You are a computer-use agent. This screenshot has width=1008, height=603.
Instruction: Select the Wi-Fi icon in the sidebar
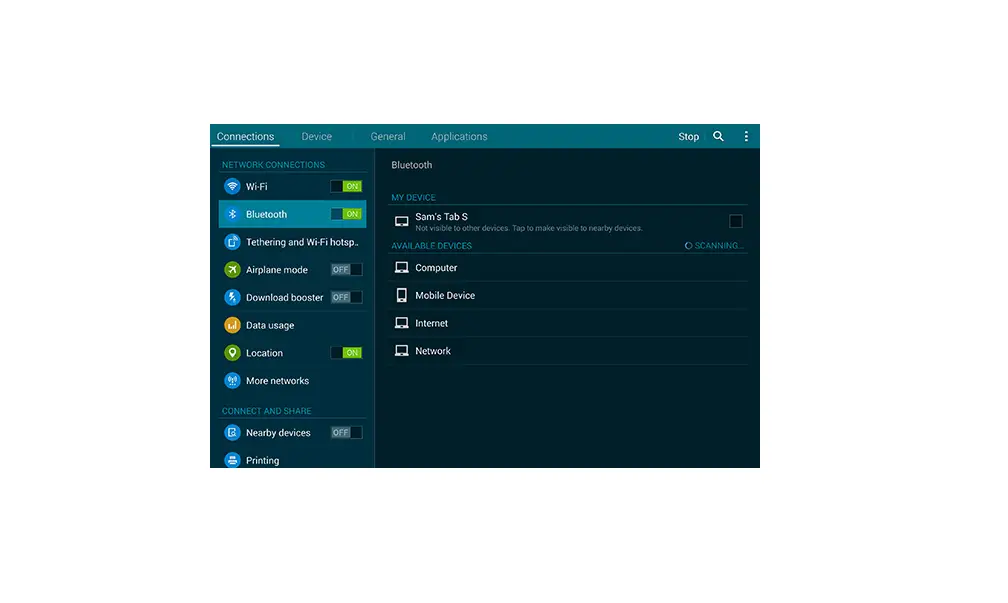pos(232,186)
